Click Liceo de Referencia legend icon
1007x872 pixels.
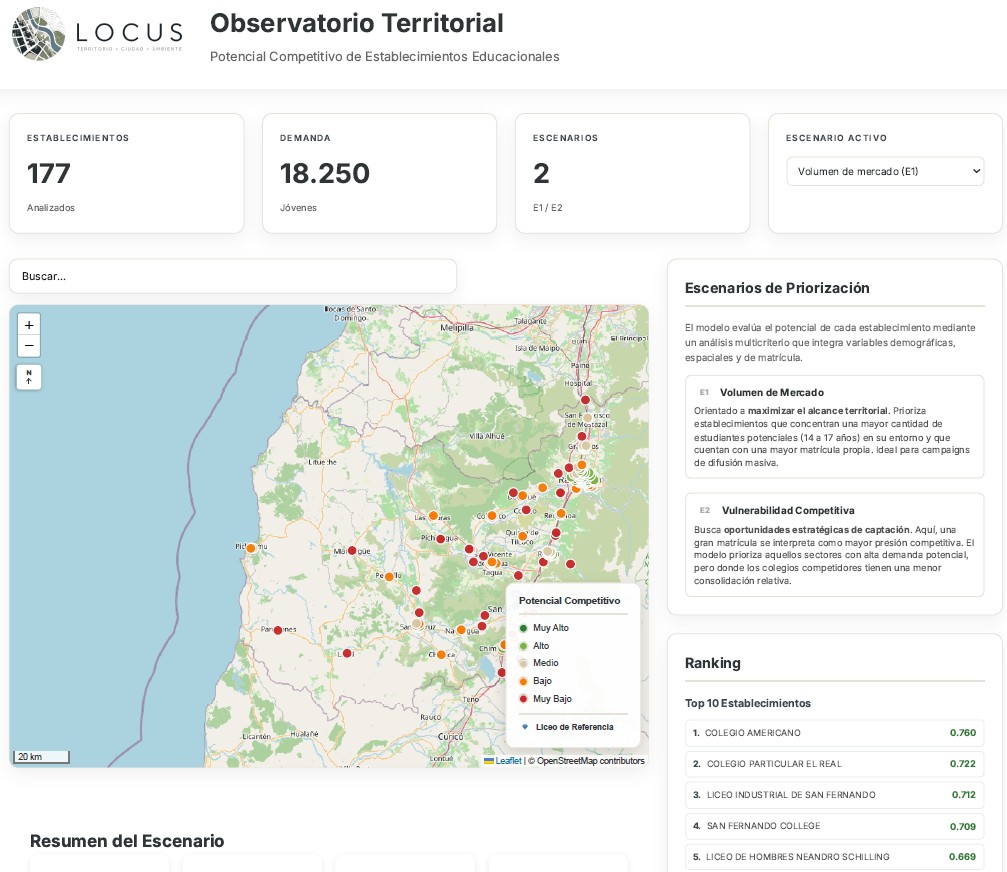(x=525, y=727)
